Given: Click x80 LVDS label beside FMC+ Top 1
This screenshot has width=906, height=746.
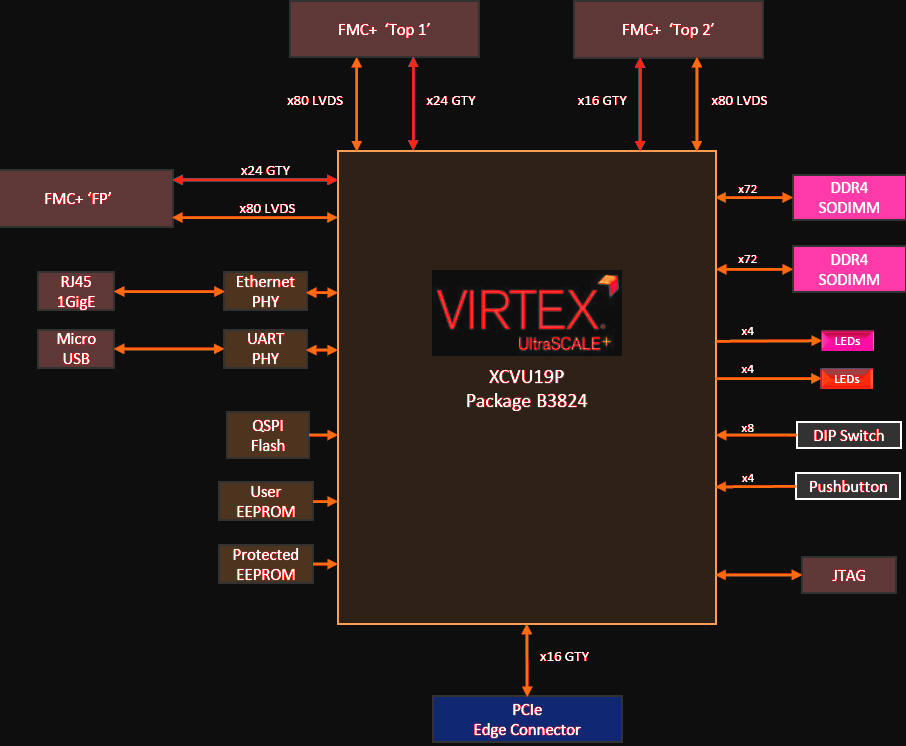Looking at the screenshot, I should pyautogui.click(x=315, y=101).
